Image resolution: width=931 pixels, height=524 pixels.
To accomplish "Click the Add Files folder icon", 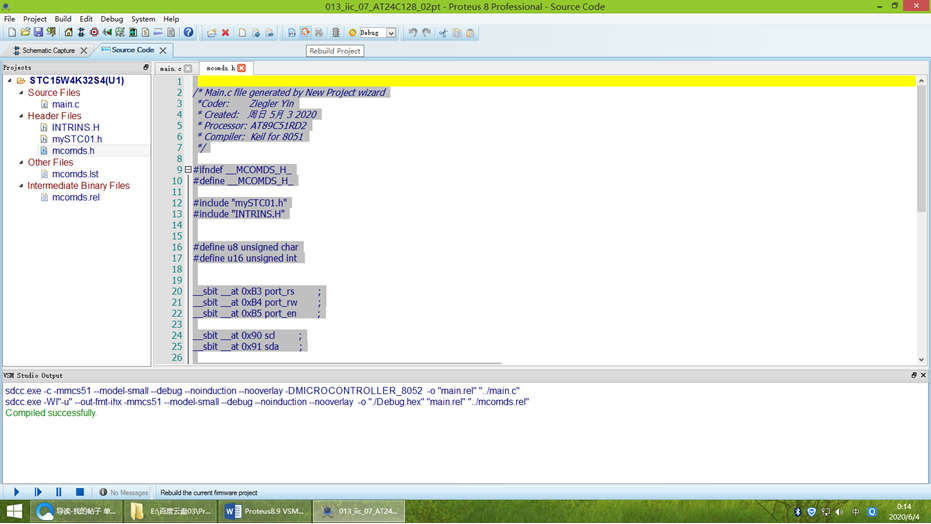I will [x=212, y=33].
